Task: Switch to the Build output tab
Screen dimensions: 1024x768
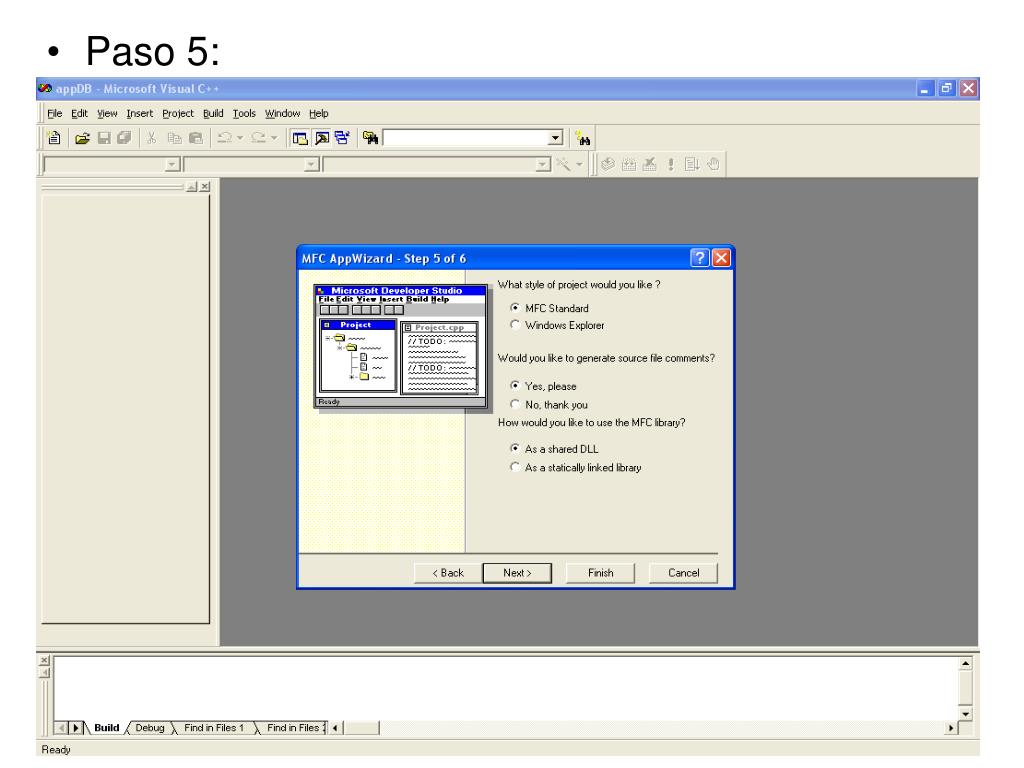Action: (106, 728)
